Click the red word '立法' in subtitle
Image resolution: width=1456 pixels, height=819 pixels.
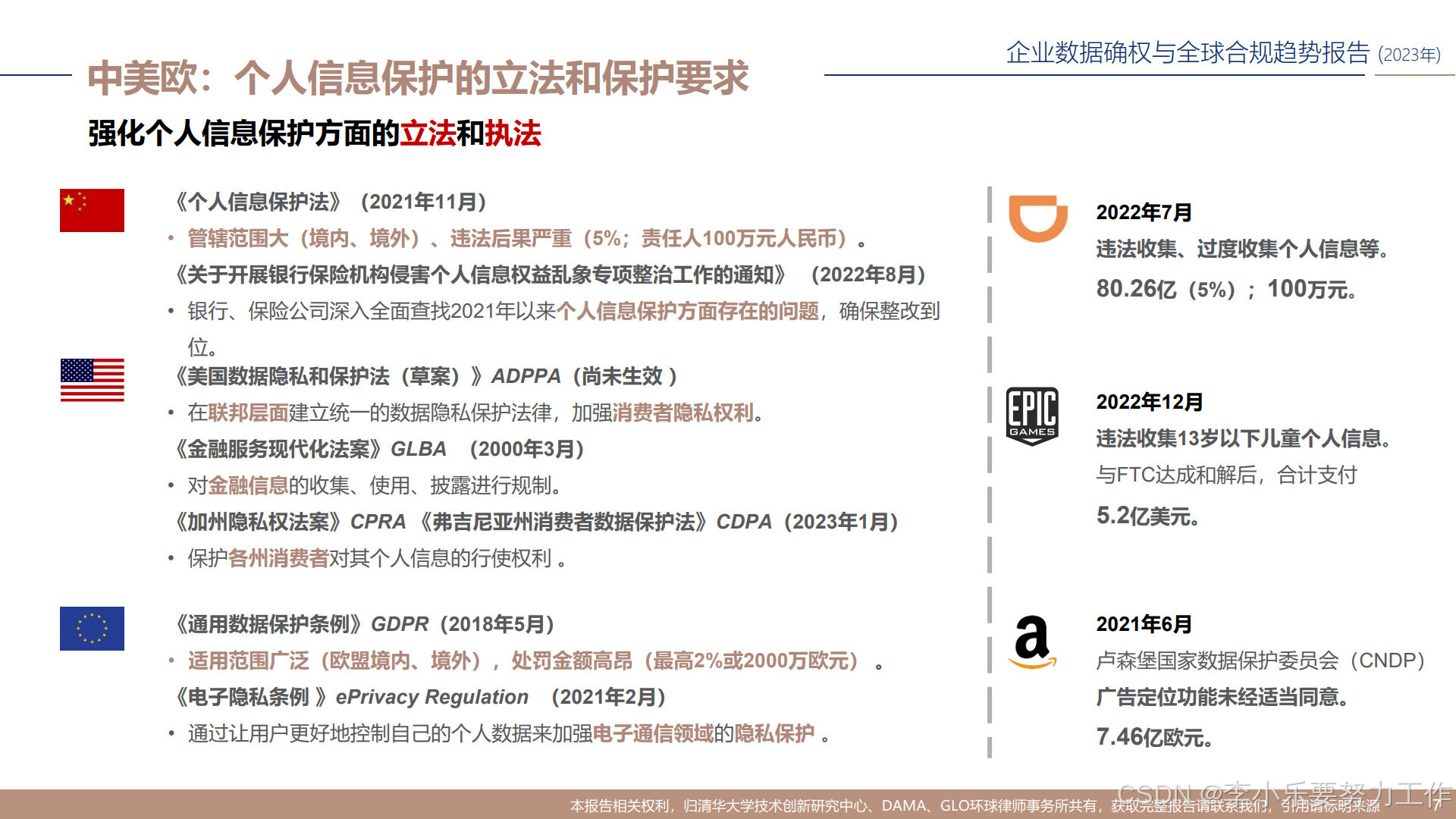tap(428, 133)
